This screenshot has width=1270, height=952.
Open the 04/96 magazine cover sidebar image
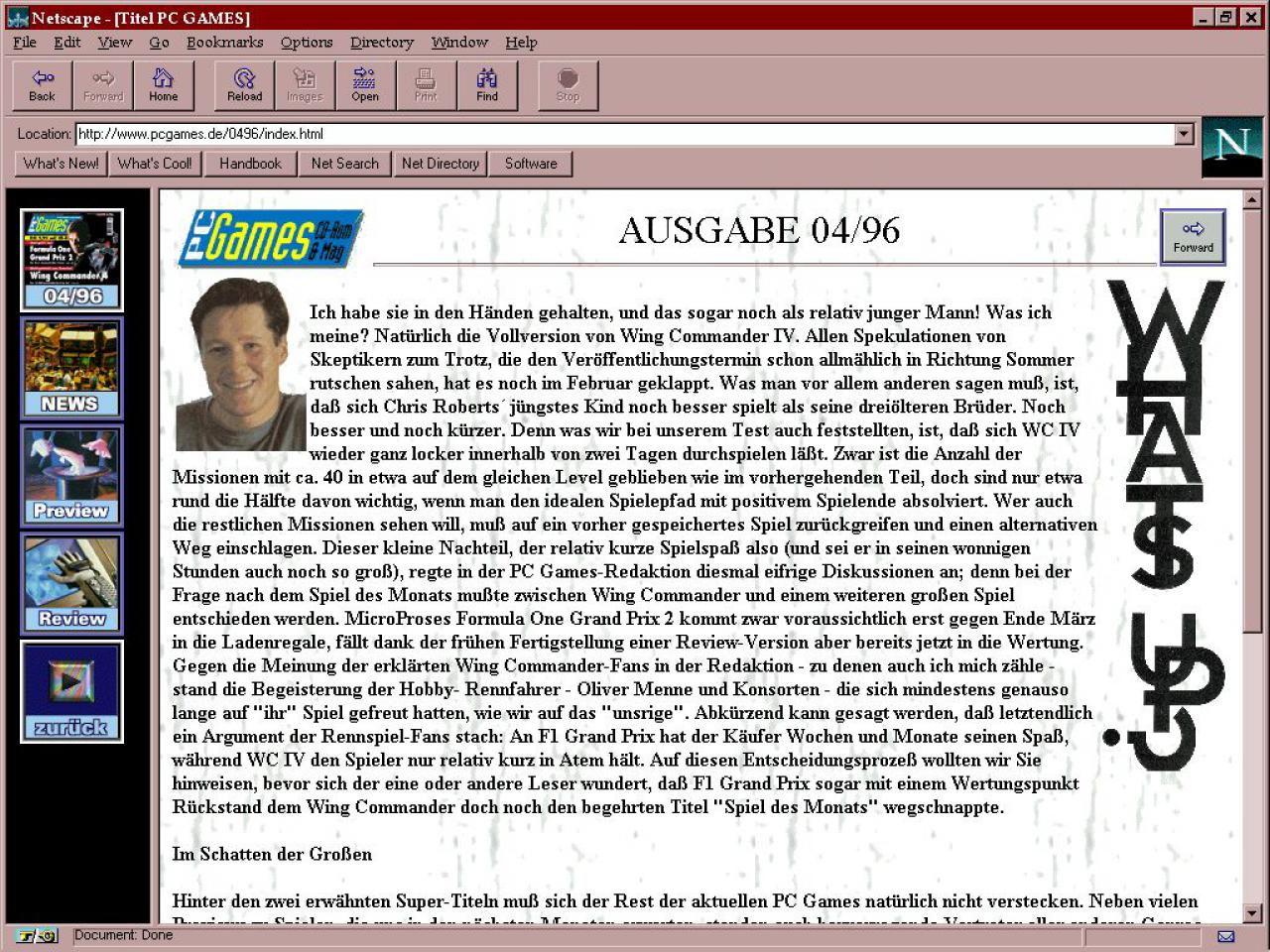72,260
